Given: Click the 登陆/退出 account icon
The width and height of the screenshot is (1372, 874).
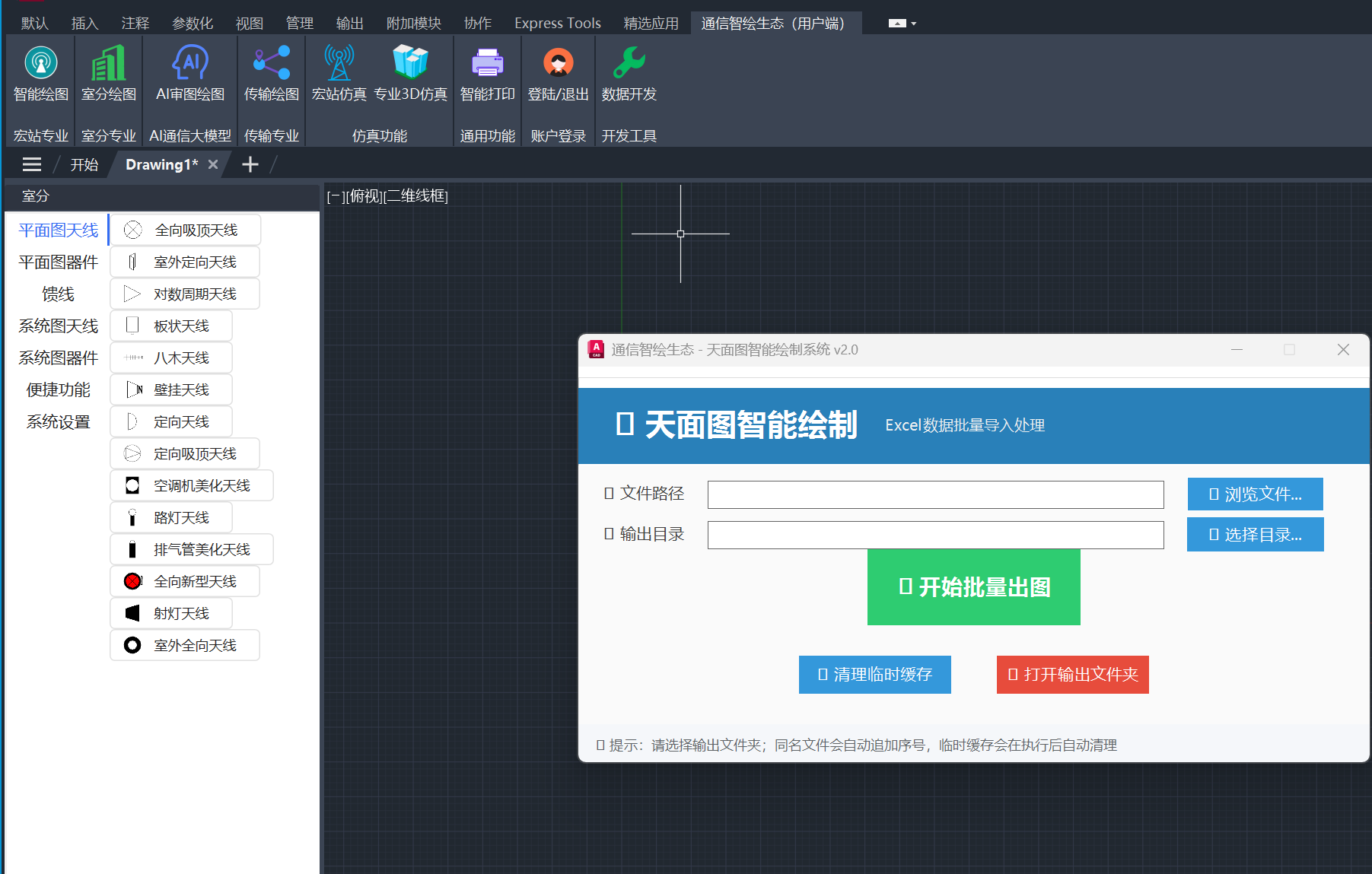Looking at the screenshot, I should coord(559,73).
